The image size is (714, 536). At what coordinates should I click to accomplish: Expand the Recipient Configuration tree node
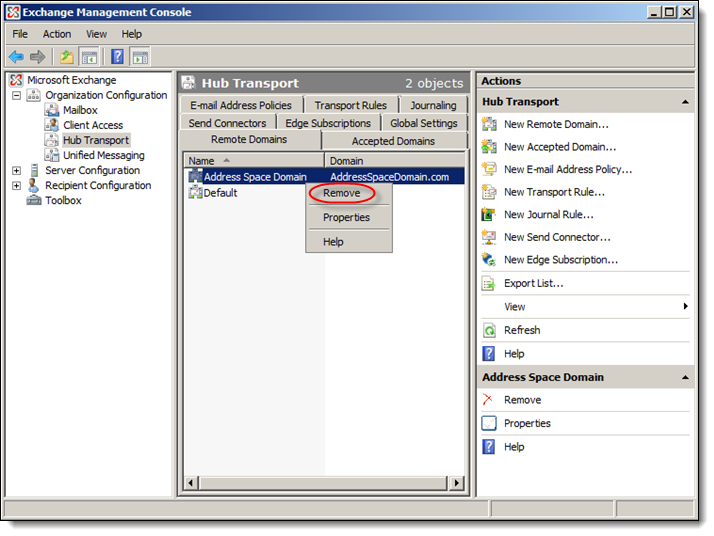point(16,186)
